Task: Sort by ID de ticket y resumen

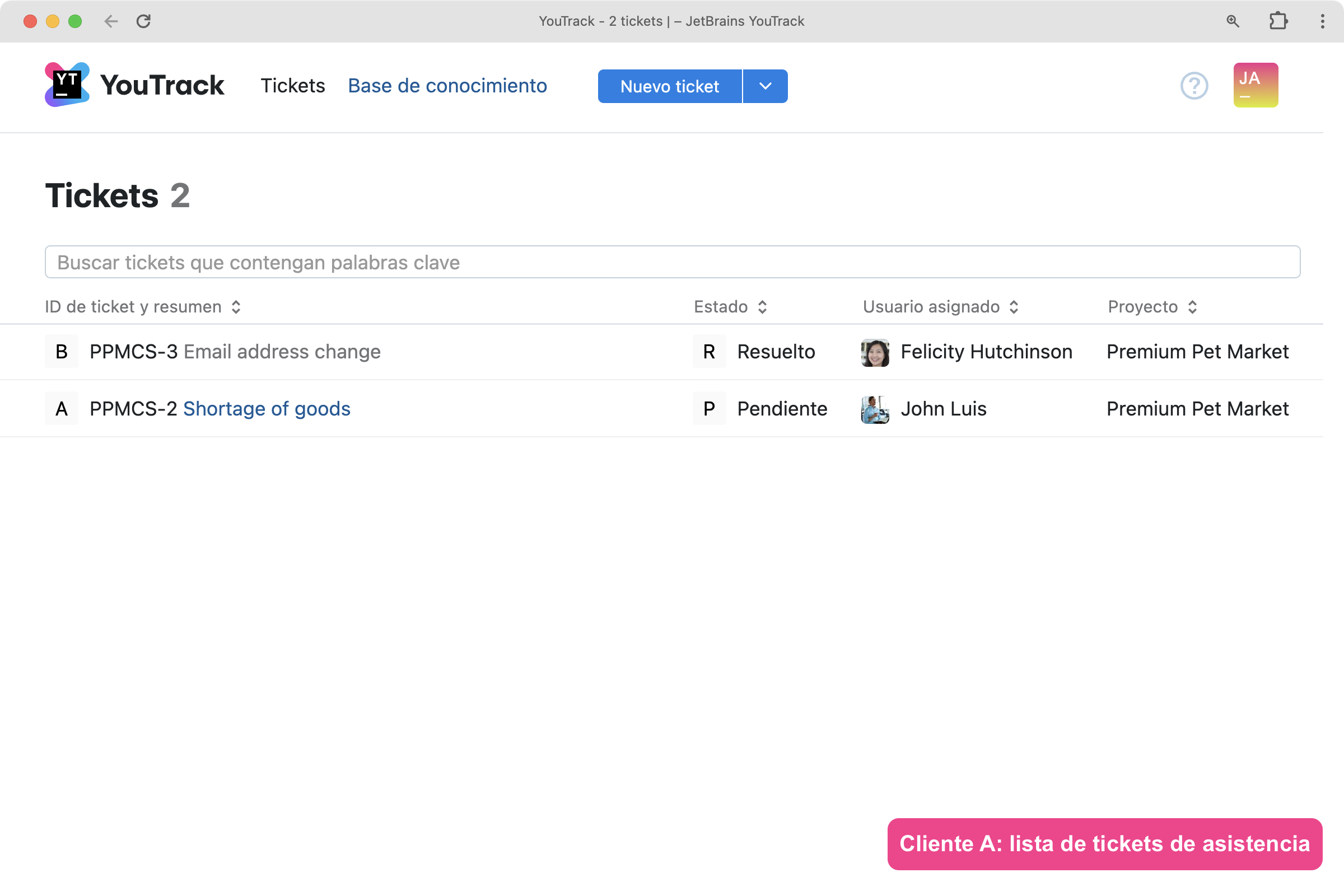Action: (x=143, y=307)
